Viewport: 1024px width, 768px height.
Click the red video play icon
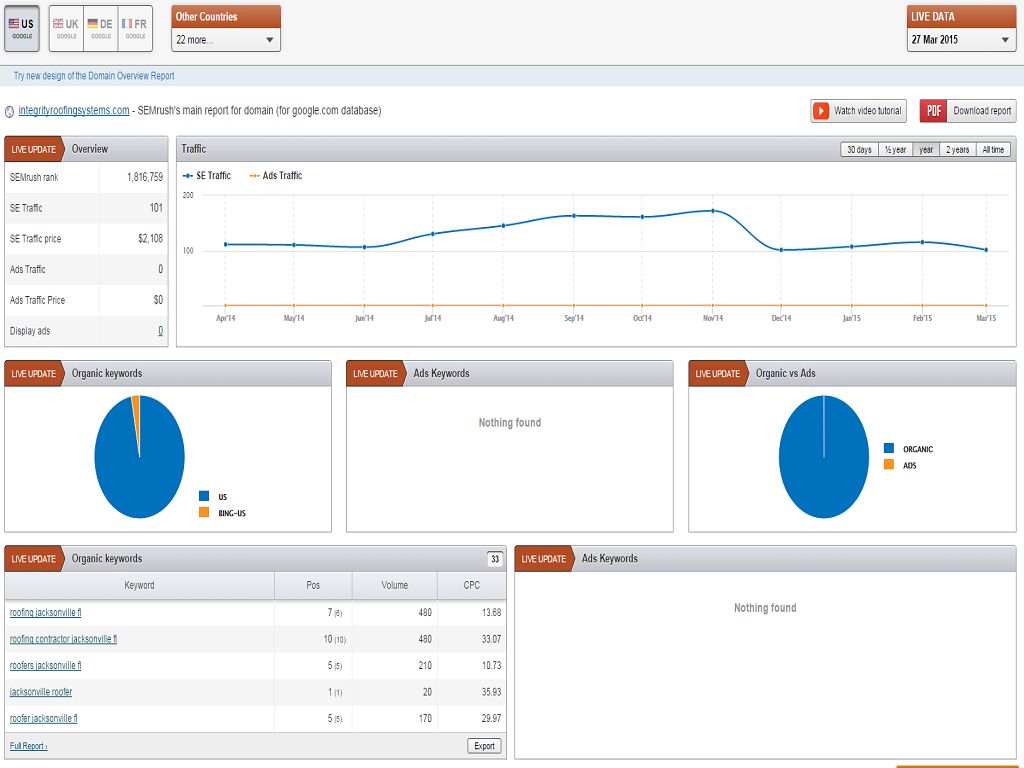821,111
